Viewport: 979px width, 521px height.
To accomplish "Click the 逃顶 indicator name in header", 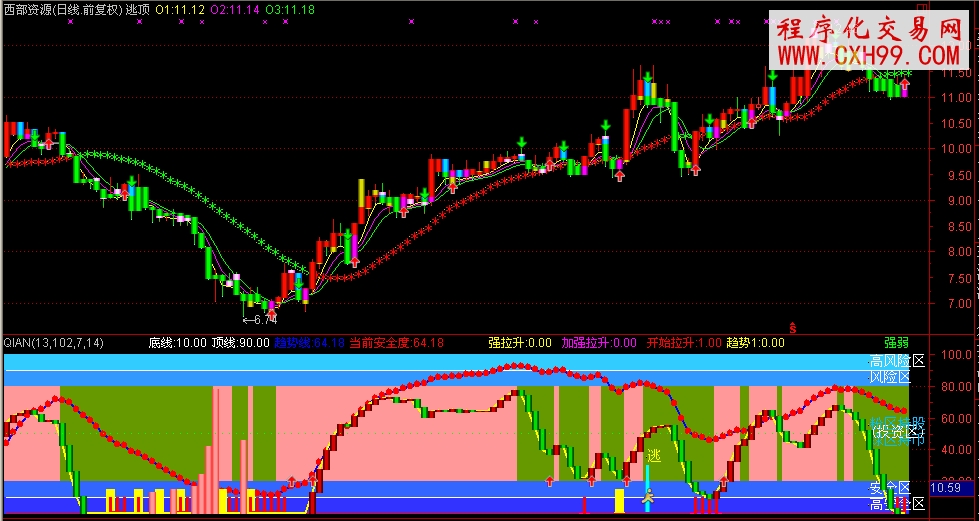I will (139, 9).
